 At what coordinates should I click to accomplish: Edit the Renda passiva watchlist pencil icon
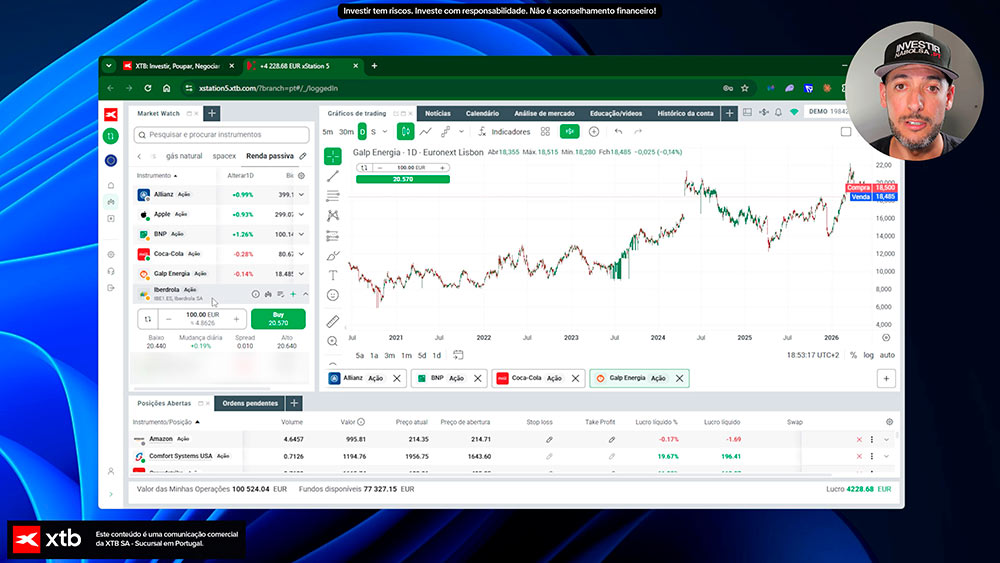coord(303,156)
